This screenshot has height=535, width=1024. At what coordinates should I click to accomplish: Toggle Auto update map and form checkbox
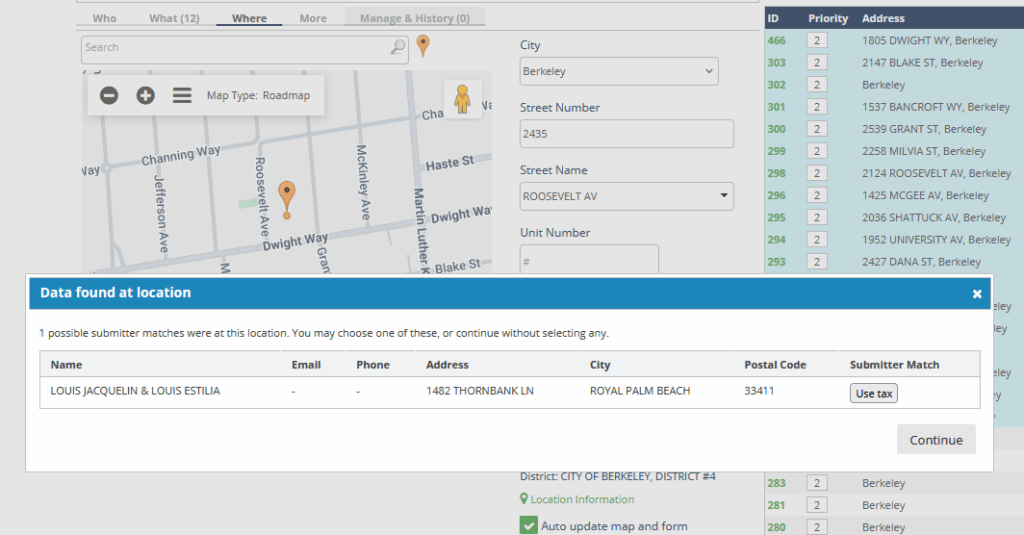pyautogui.click(x=529, y=525)
